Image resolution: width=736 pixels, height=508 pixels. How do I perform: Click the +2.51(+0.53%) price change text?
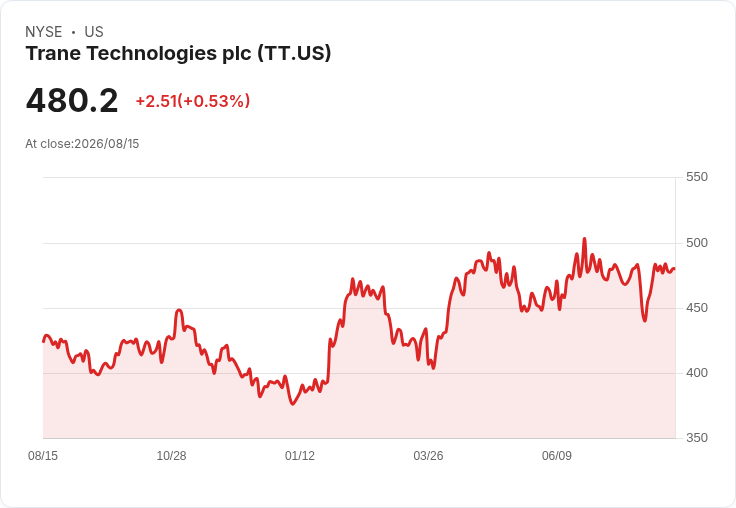click(193, 101)
